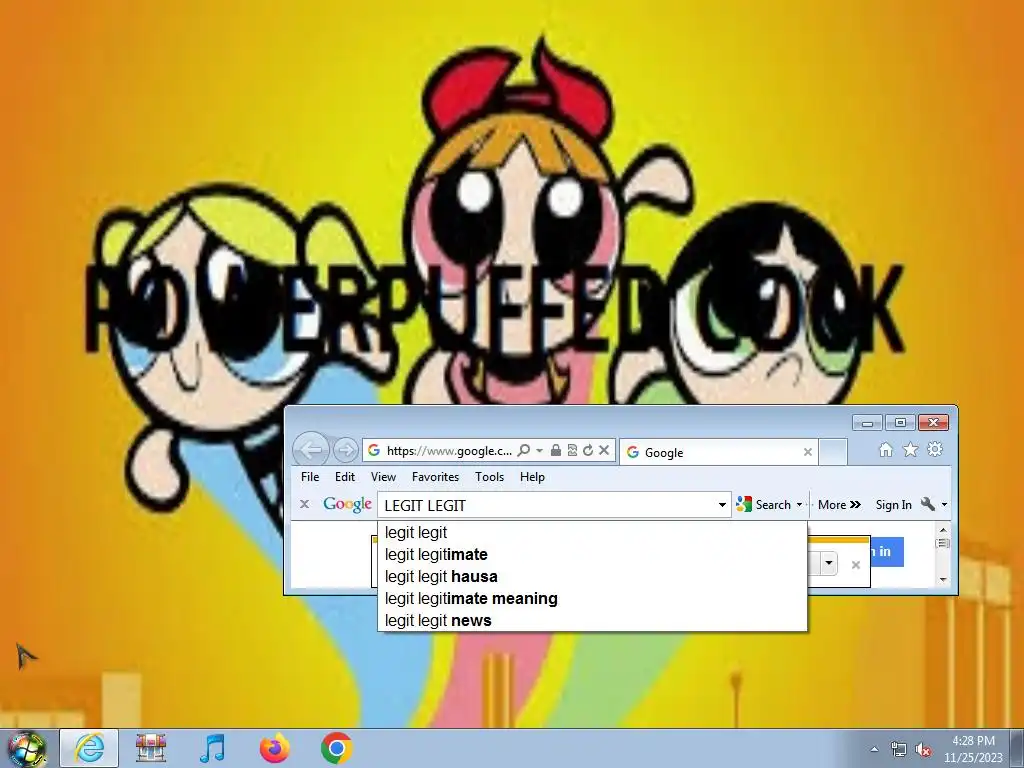Click the Forward navigation arrow
This screenshot has height=768, width=1024.
(x=345, y=450)
